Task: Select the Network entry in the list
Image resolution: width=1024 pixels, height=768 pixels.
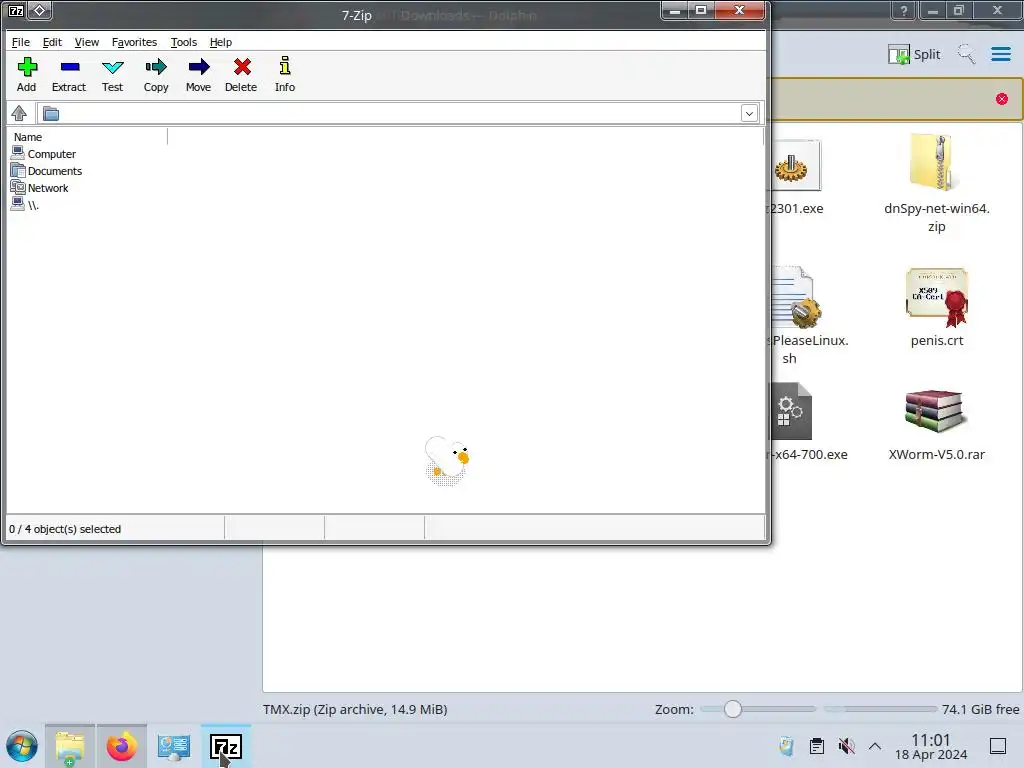Action: click(x=40, y=188)
